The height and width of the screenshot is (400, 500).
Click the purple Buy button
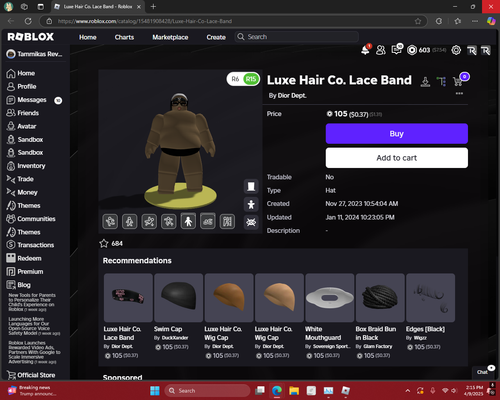(397, 134)
